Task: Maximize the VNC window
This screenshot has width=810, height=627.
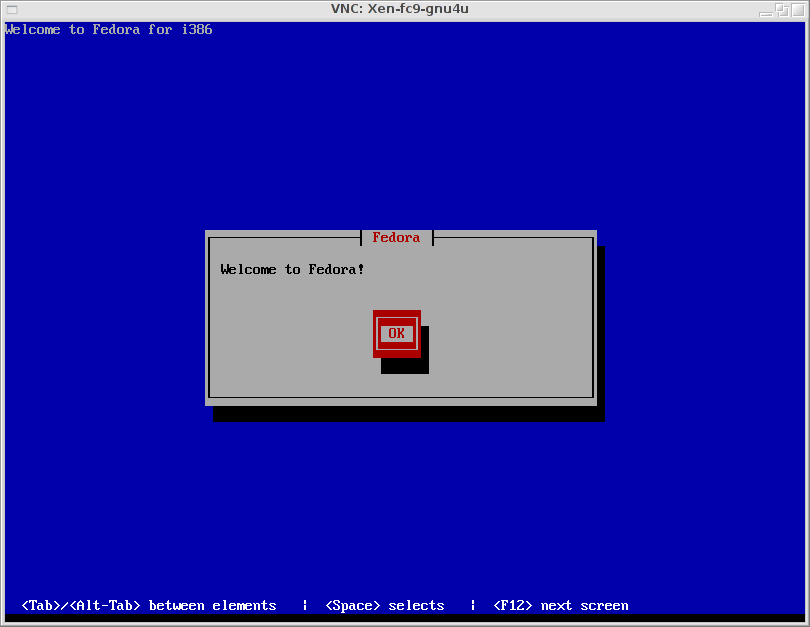Action: tap(798, 10)
